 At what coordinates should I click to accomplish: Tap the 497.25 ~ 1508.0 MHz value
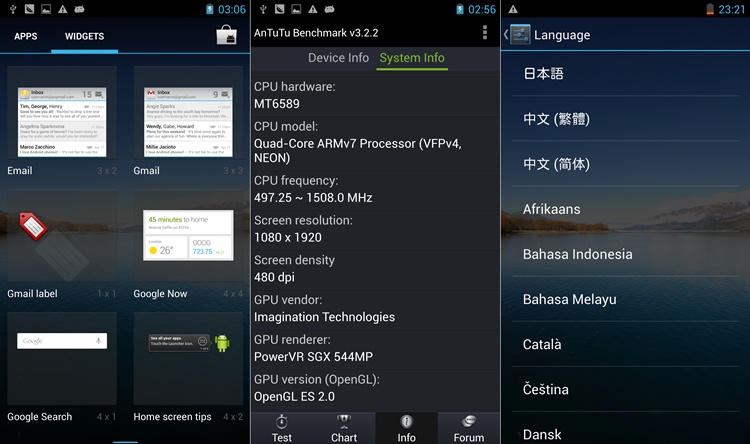[313, 198]
